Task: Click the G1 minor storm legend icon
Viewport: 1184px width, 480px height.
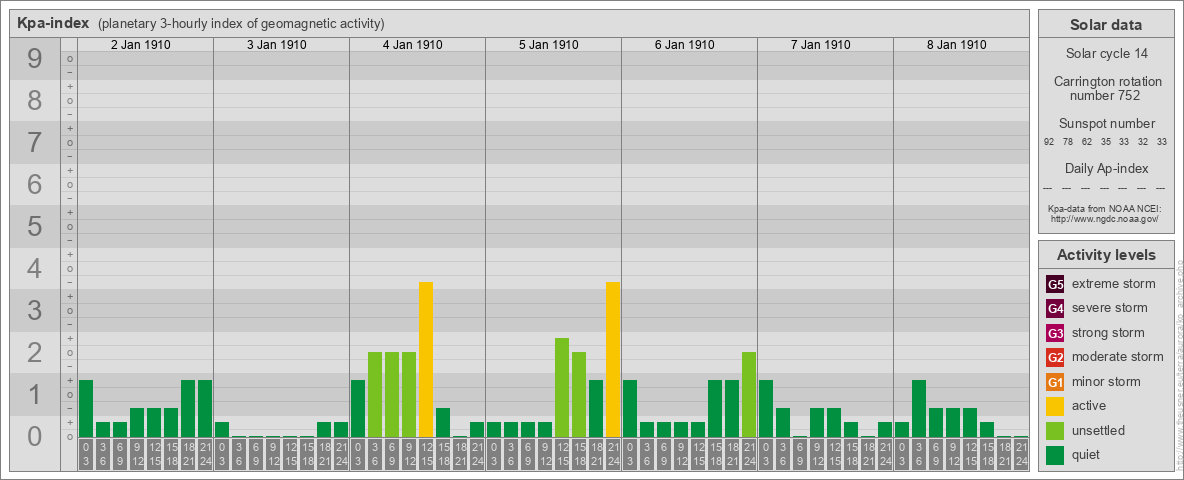Action: click(x=1055, y=382)
